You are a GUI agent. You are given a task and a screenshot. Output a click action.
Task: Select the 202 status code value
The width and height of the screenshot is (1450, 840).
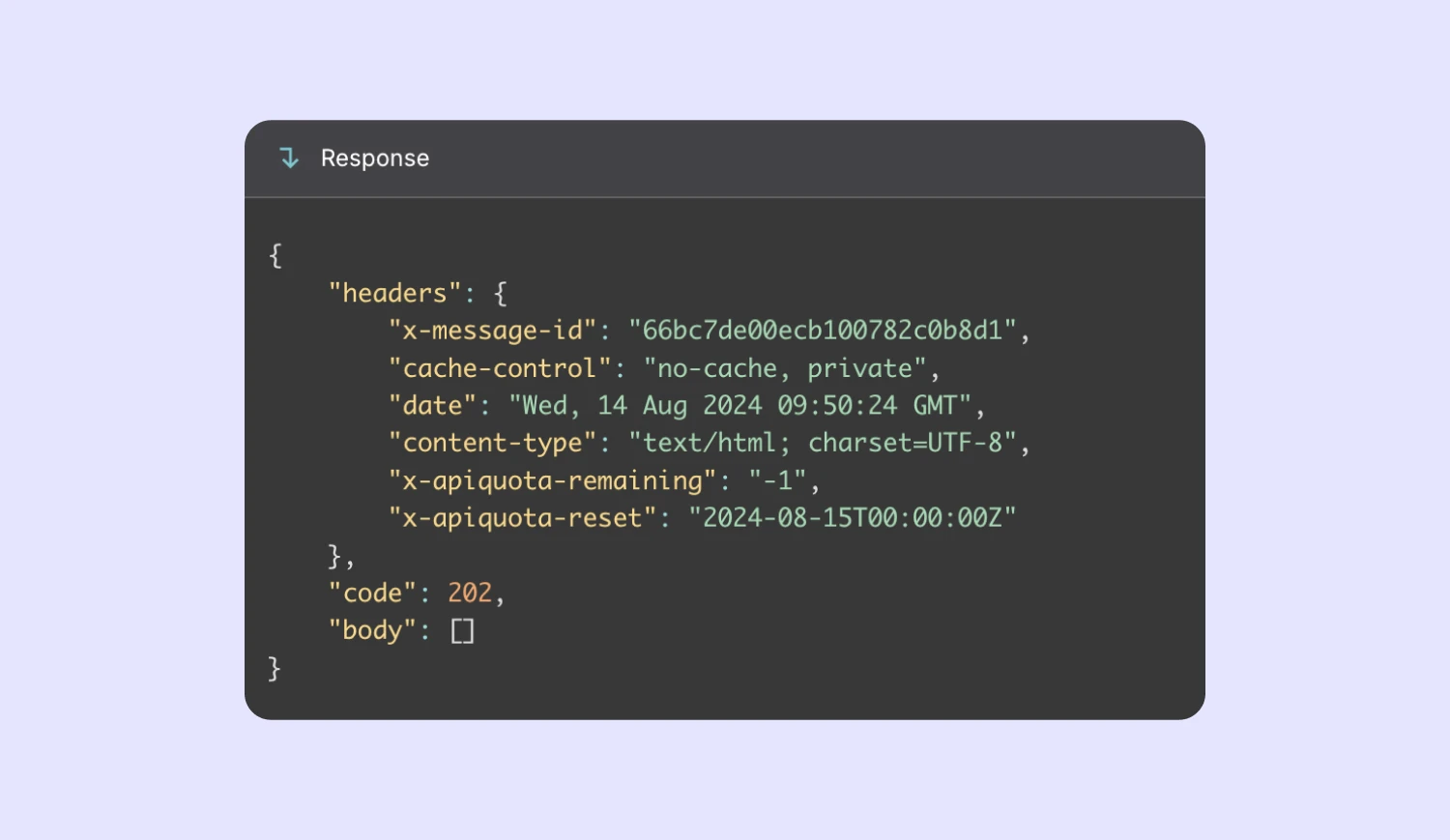[470, 593]
